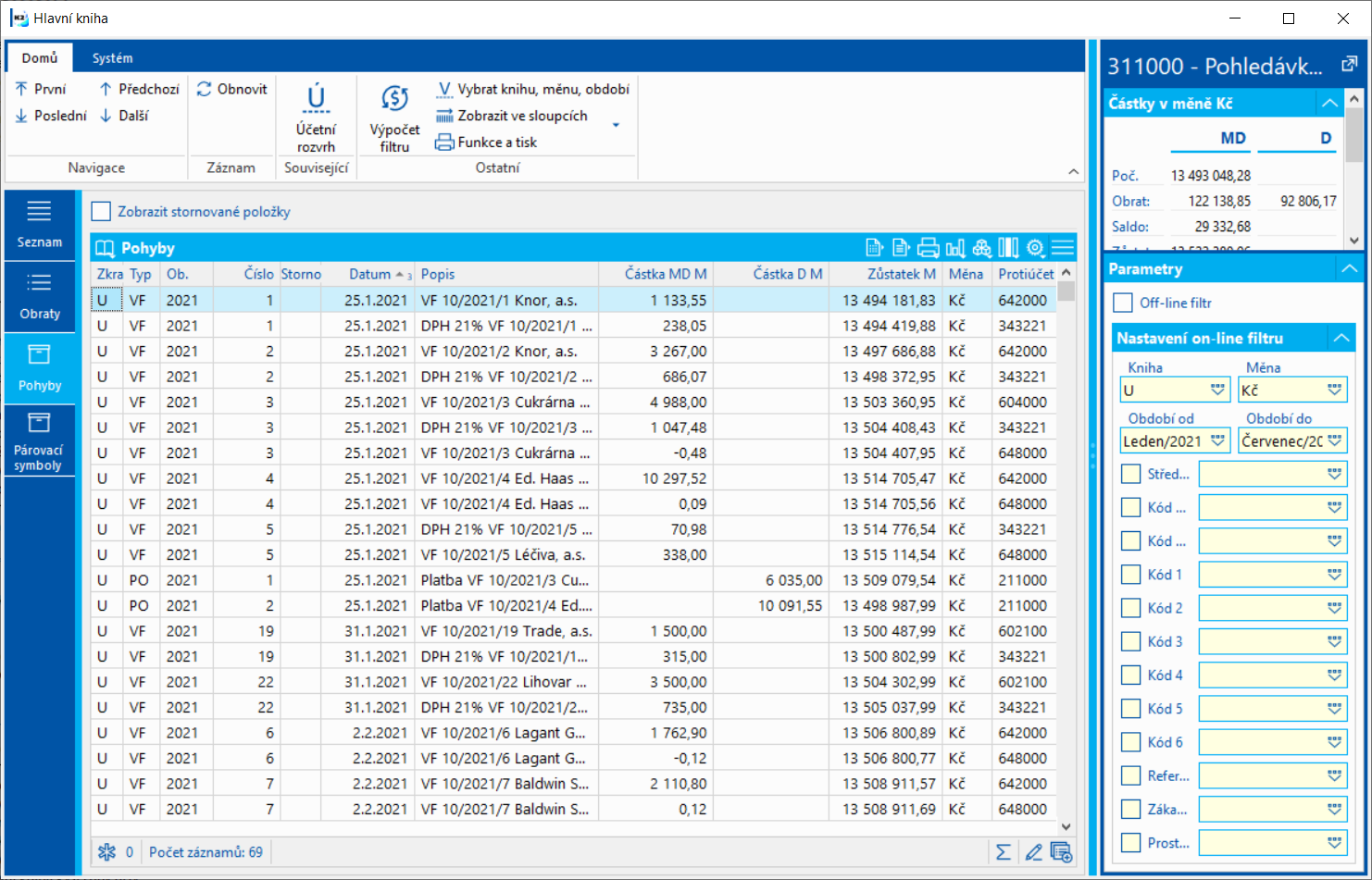The image size is (1372, 880).
Task: Collapse Částky v měně Kč panel
Action: 1329,104
